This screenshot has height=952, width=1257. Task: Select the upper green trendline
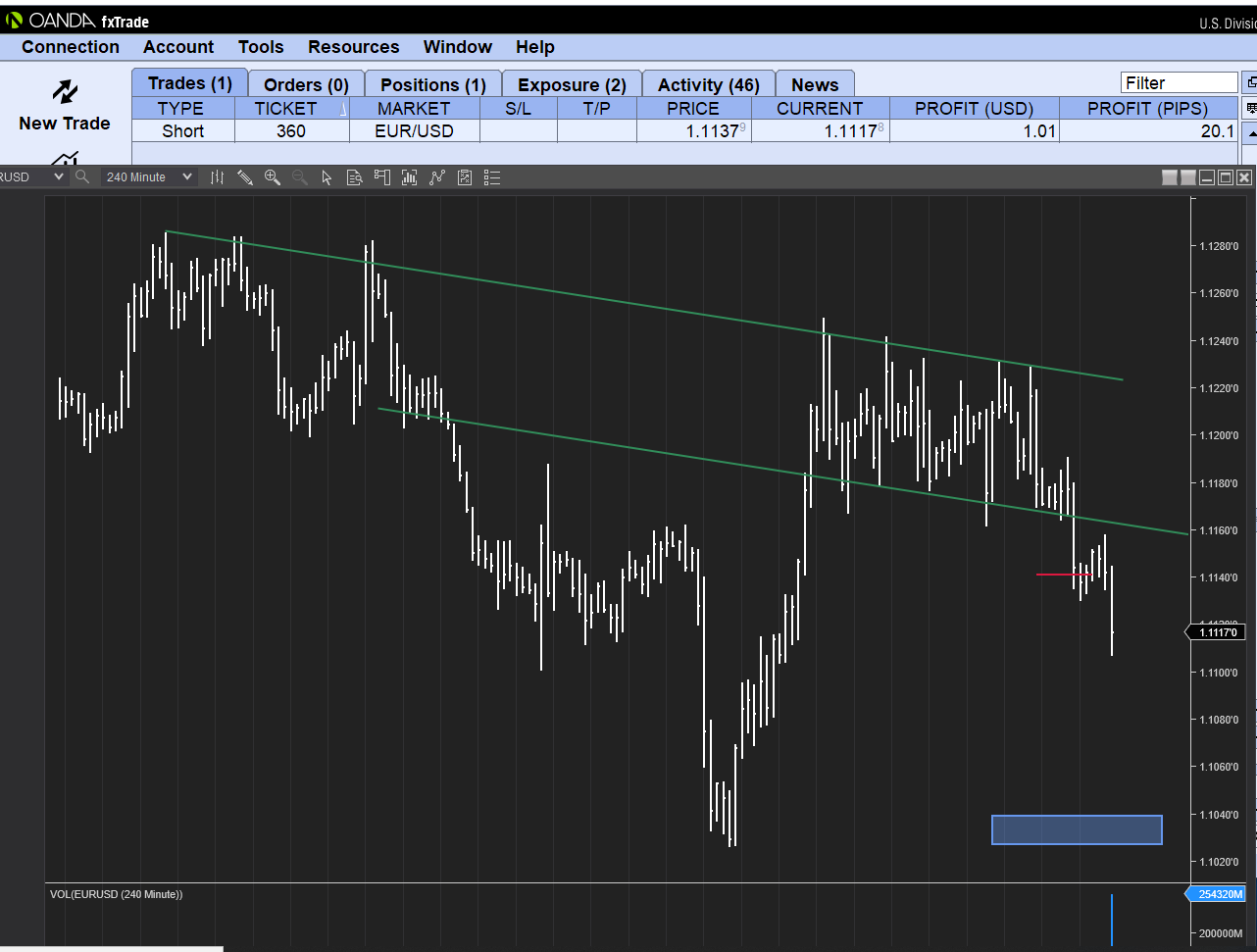[644, 305]
